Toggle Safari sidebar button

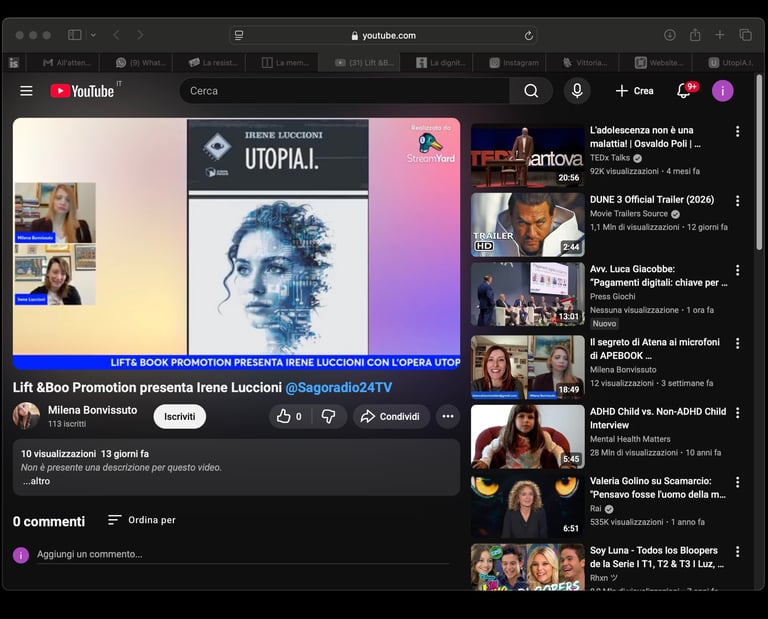(74, 35)
